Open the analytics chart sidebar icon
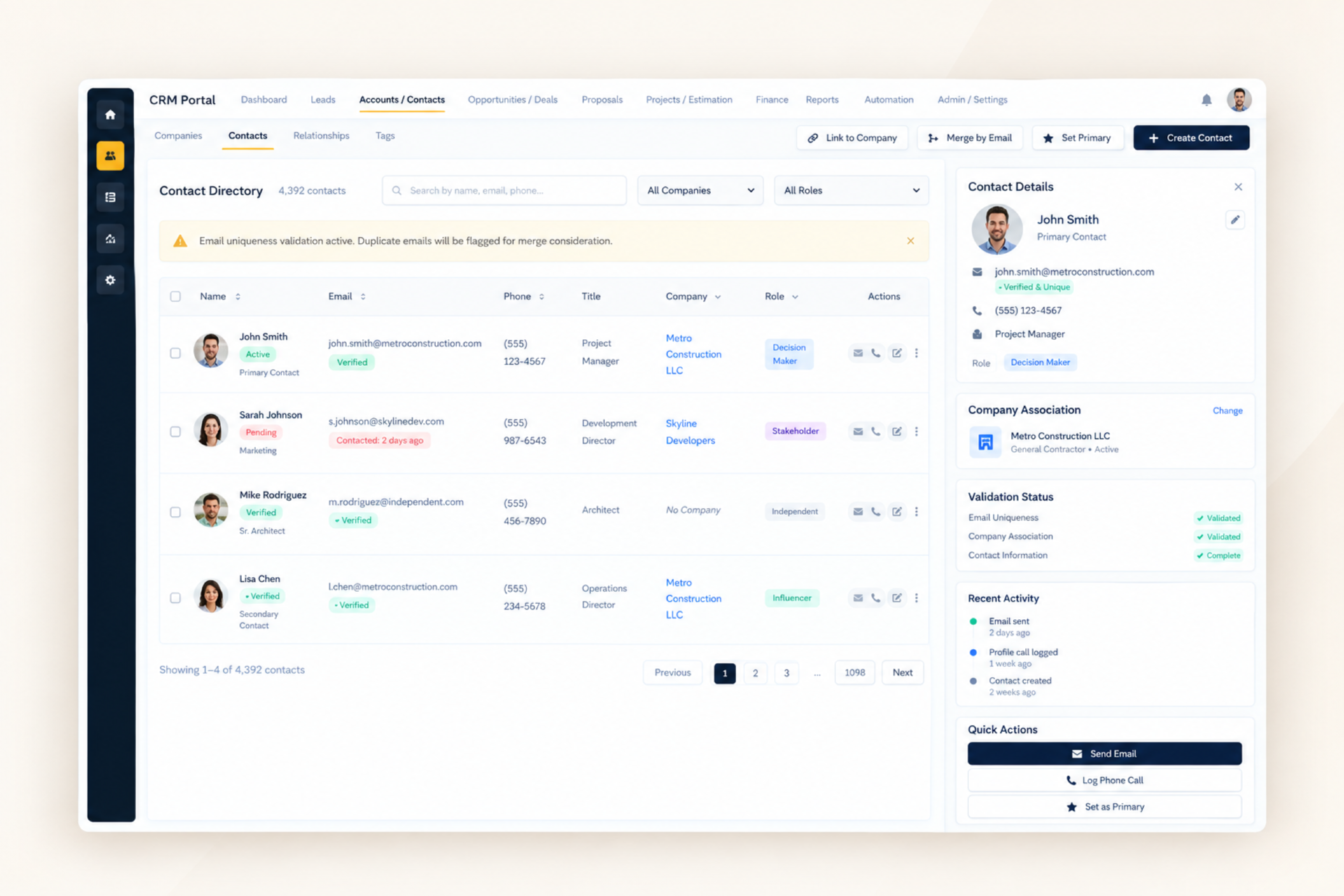This screenshot has width=1344, height=896. coord(110,239)
